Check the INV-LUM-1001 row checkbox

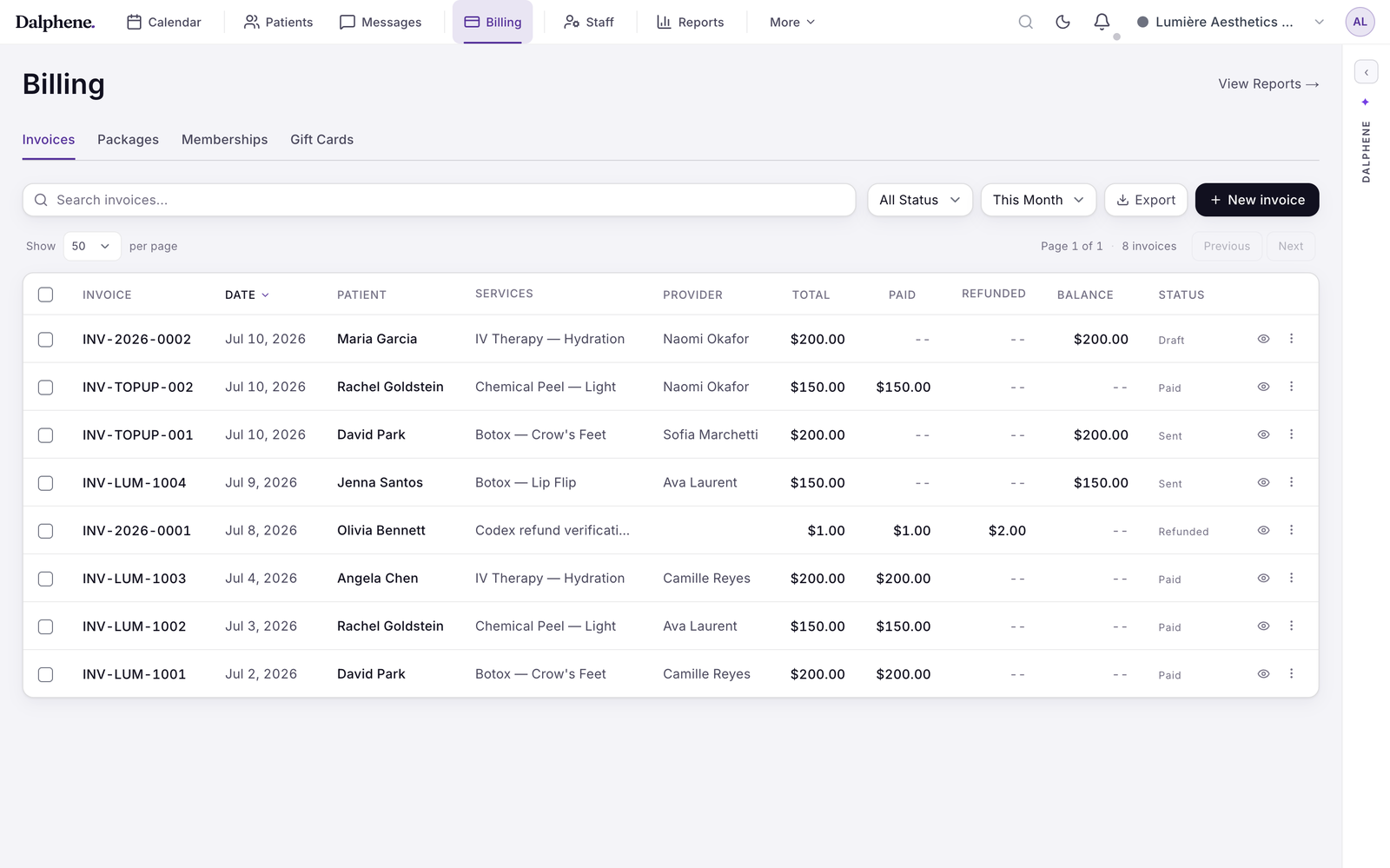click(x=46, y=674)
